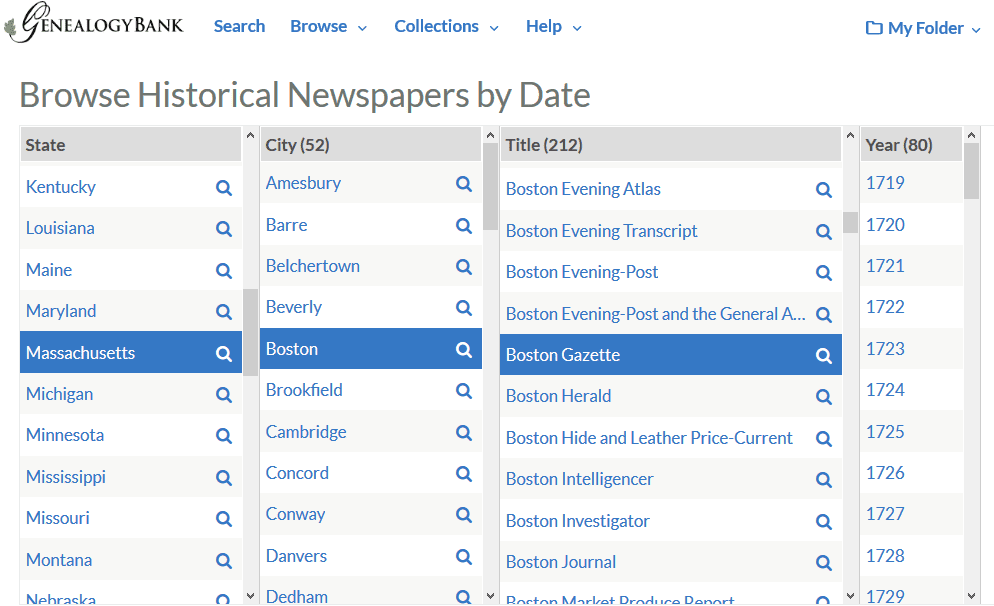The width and height of the screenshot is (994, 606).
Task: Open the Boston Herald title
Action: (558, 396)
